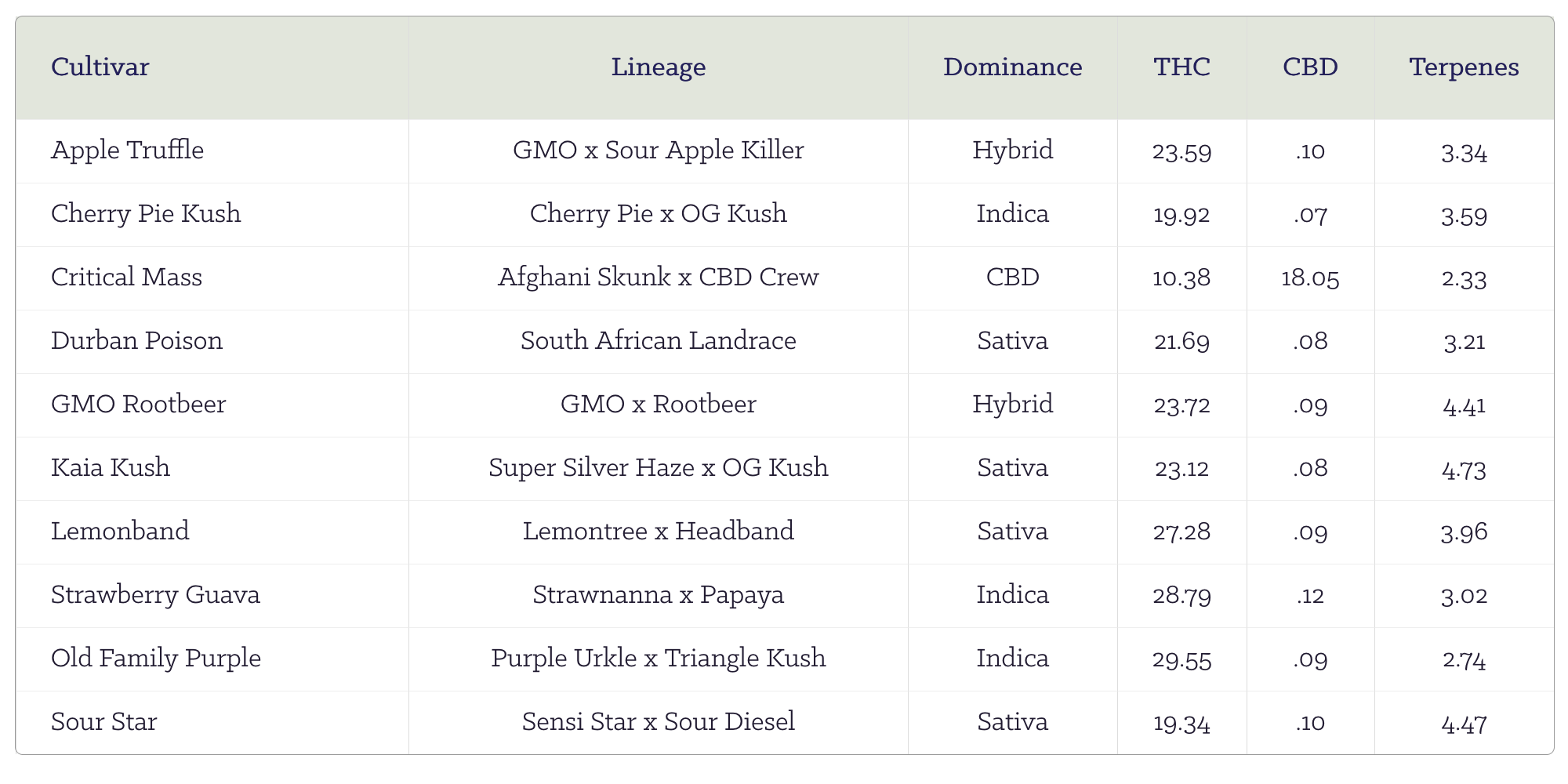The width and height of the screenshot is (1568, 784).
Task: Click the Lemonband THC value 27.28
Action: pos(1181,532)
